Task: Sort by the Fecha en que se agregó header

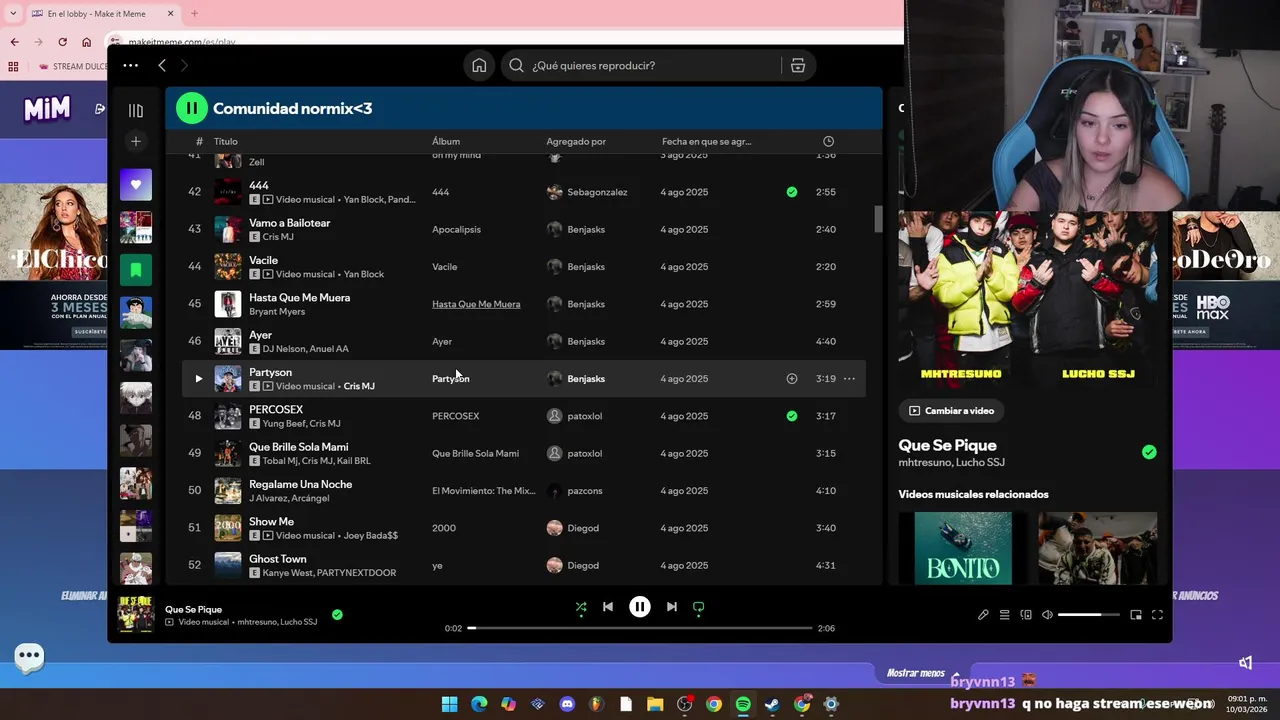Action: click(x=706, y=141)
